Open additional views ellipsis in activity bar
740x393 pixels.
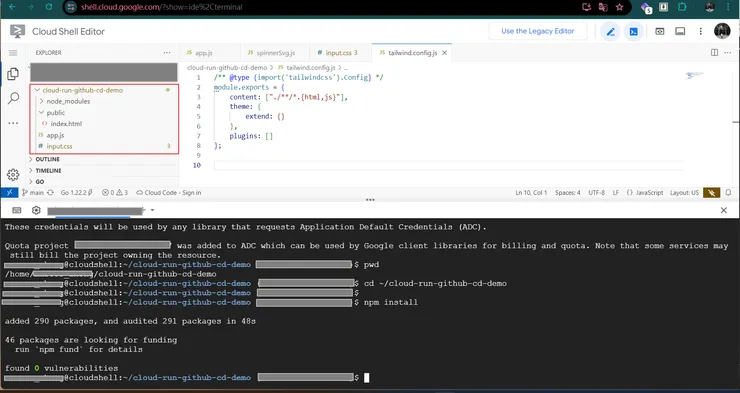[13, 123]
